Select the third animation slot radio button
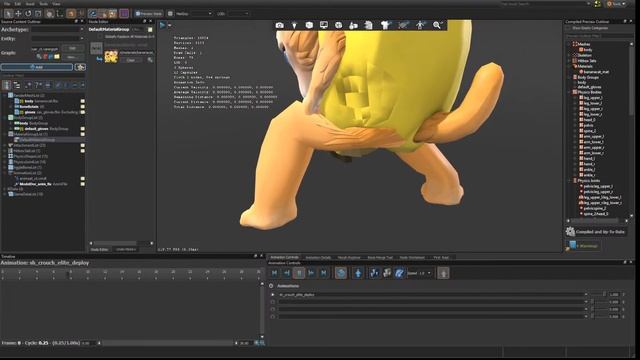The height and width of the screenshot is (360, 640). tap(273, 309)
